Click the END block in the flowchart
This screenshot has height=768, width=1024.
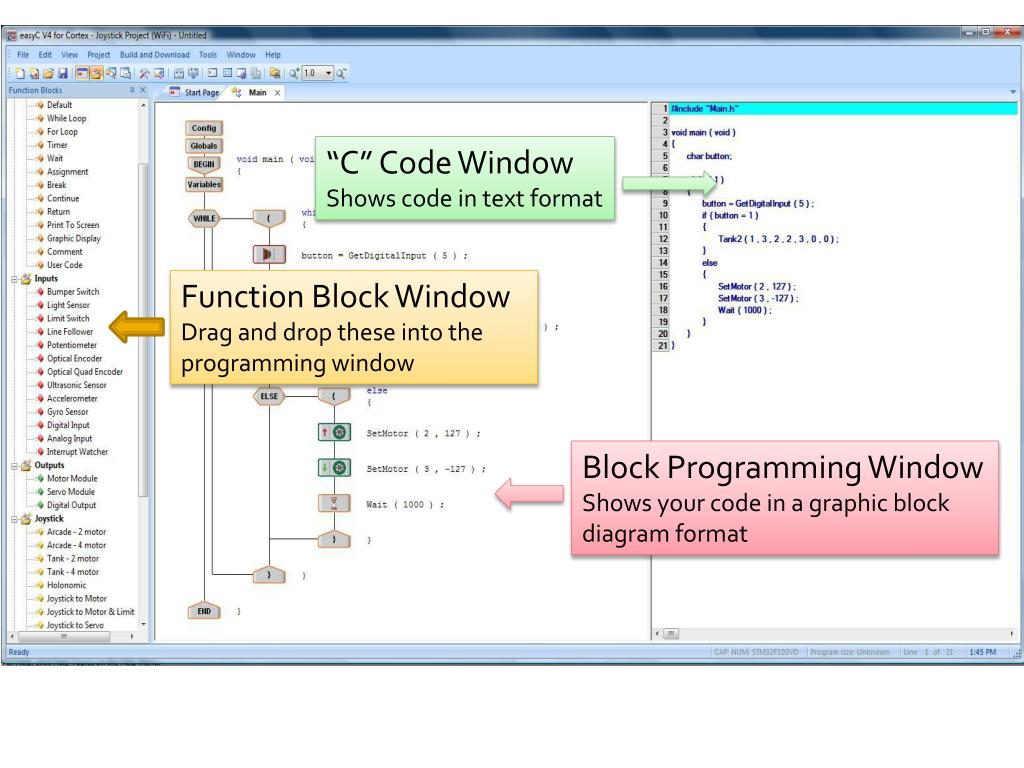click(204, 611)
